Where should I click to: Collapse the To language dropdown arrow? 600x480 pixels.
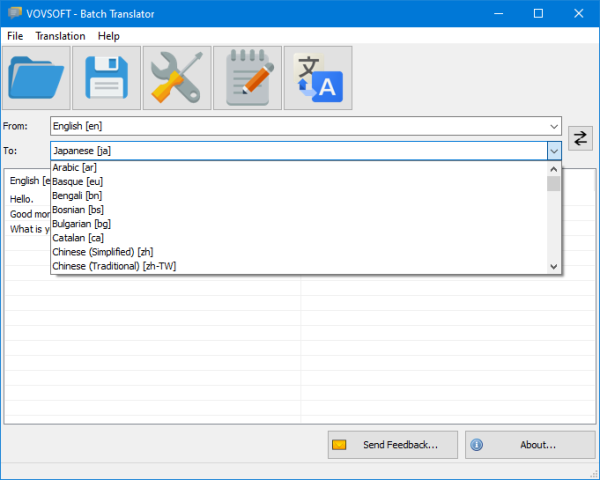point(554,151)
